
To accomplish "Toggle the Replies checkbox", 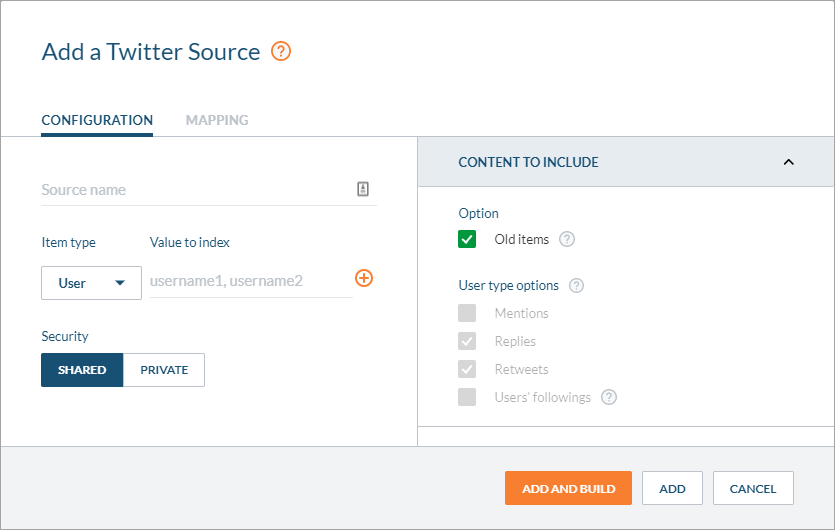I will pyautogui.click(x=467, y=341).
